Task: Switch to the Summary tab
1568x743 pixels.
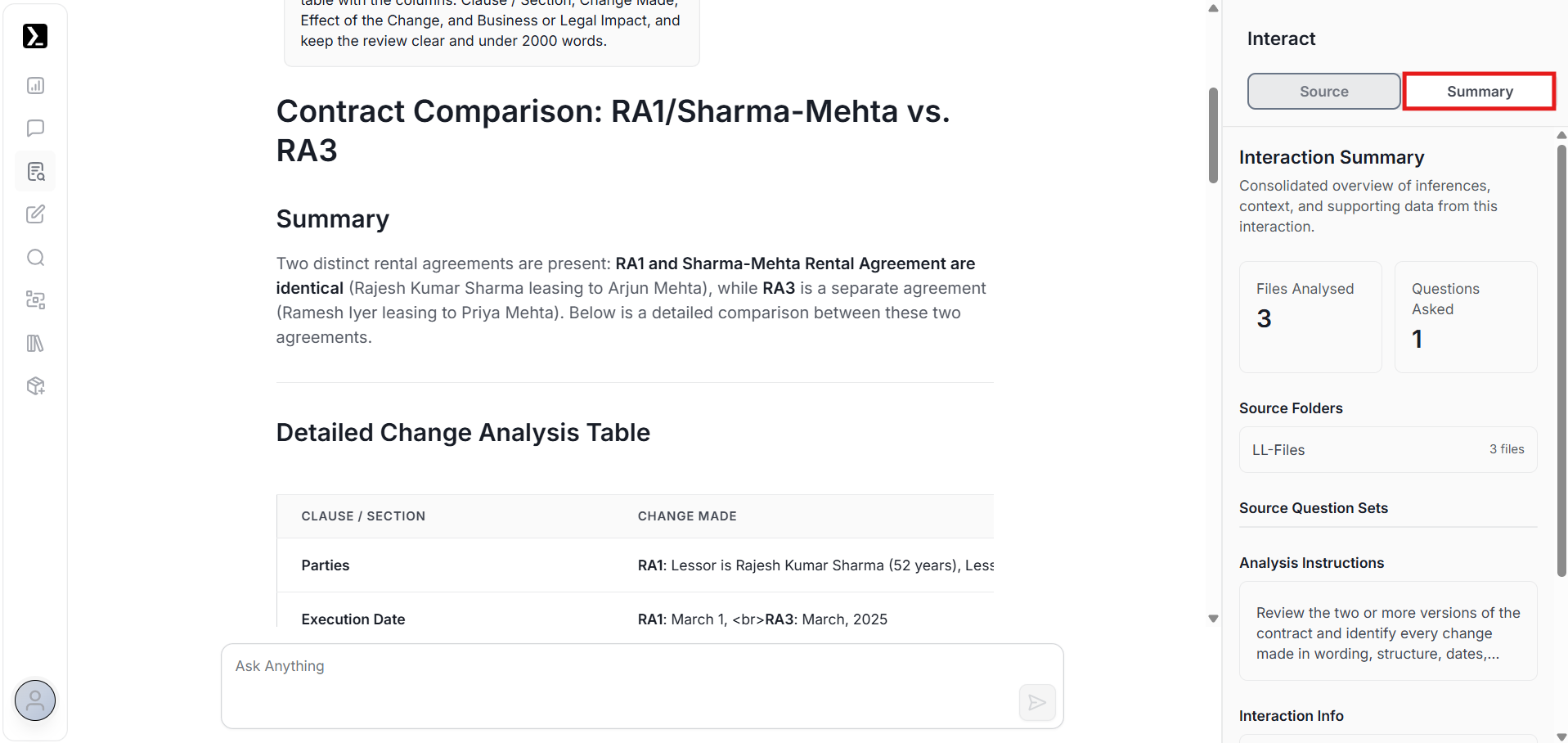Action: coord(1479,92)
